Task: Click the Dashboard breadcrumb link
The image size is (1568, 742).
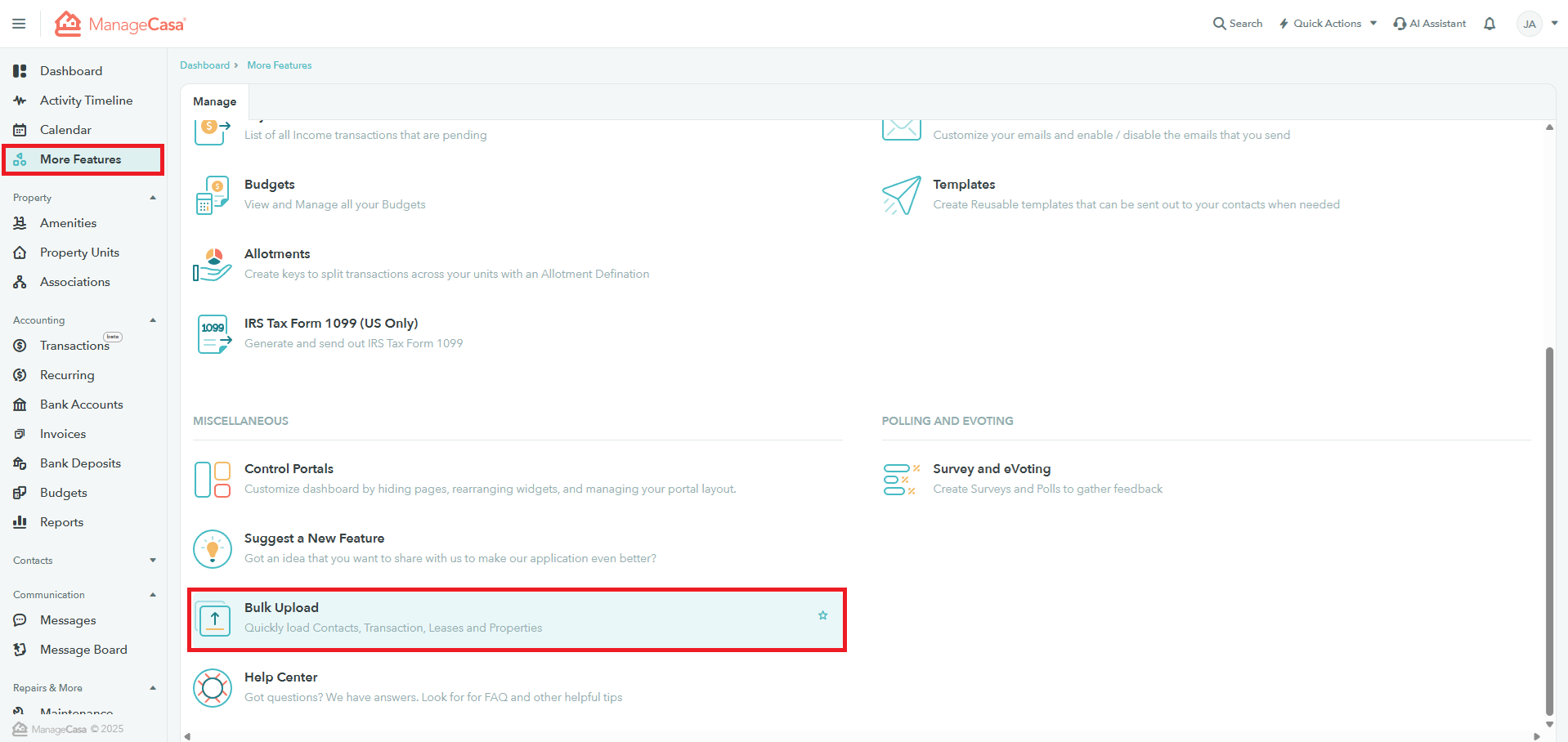Action: [204, 65]
